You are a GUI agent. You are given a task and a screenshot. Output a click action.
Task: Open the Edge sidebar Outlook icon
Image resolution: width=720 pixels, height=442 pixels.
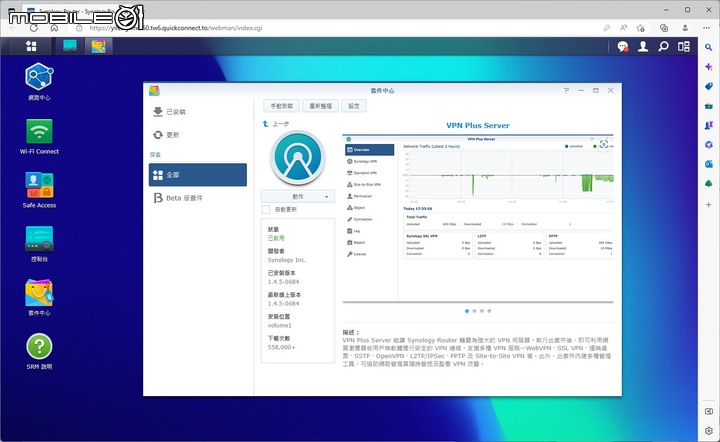(709, 164)
